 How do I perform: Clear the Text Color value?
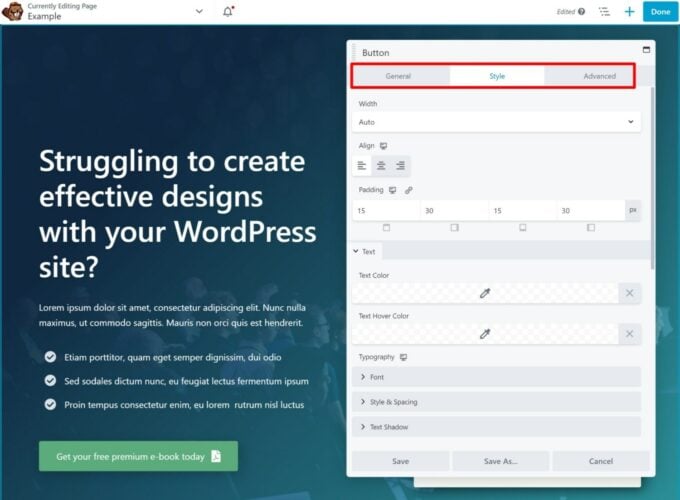[630, 294]
